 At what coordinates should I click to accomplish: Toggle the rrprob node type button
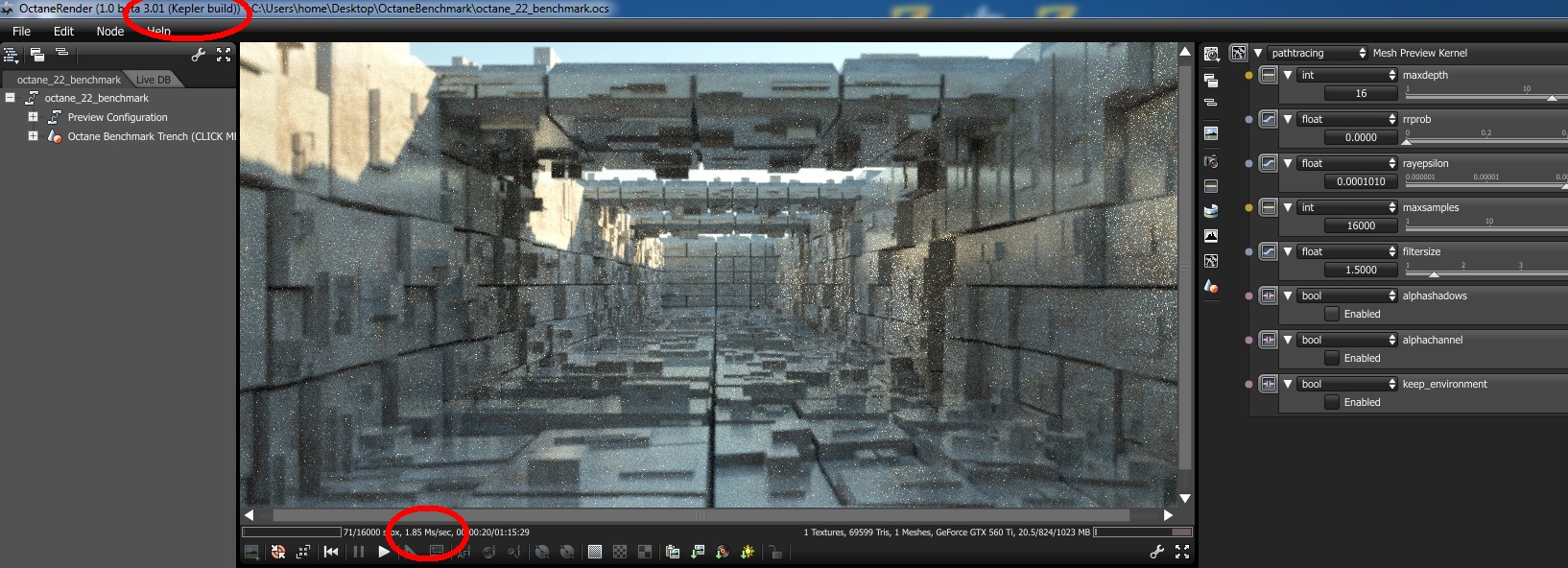[1269, 119]
